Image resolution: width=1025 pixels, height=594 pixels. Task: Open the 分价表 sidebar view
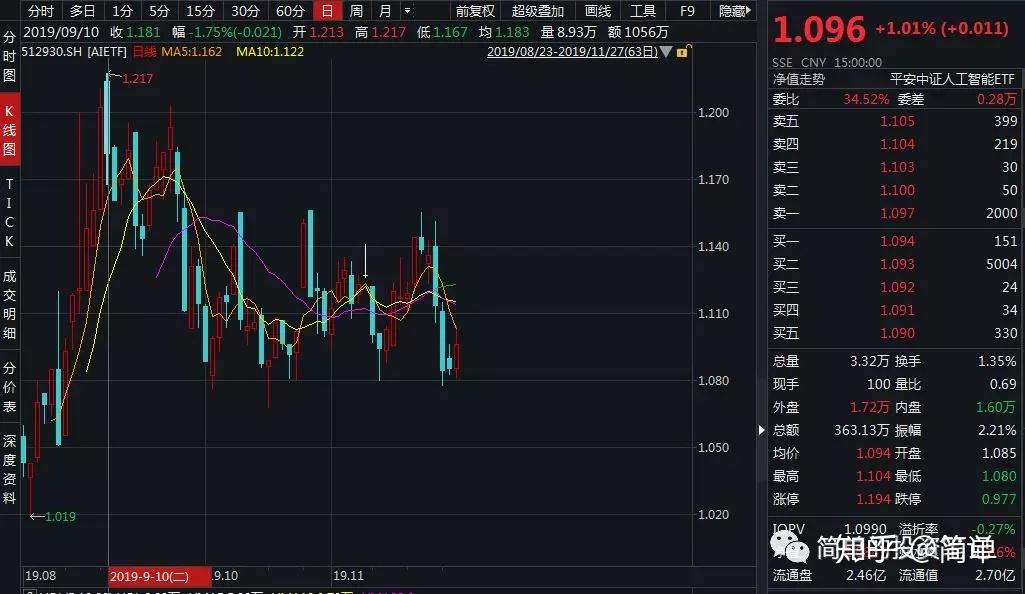9,387
